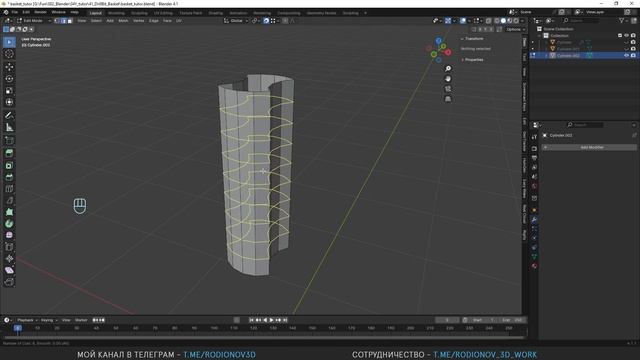Open the Edit menu

tap(26, 12)
